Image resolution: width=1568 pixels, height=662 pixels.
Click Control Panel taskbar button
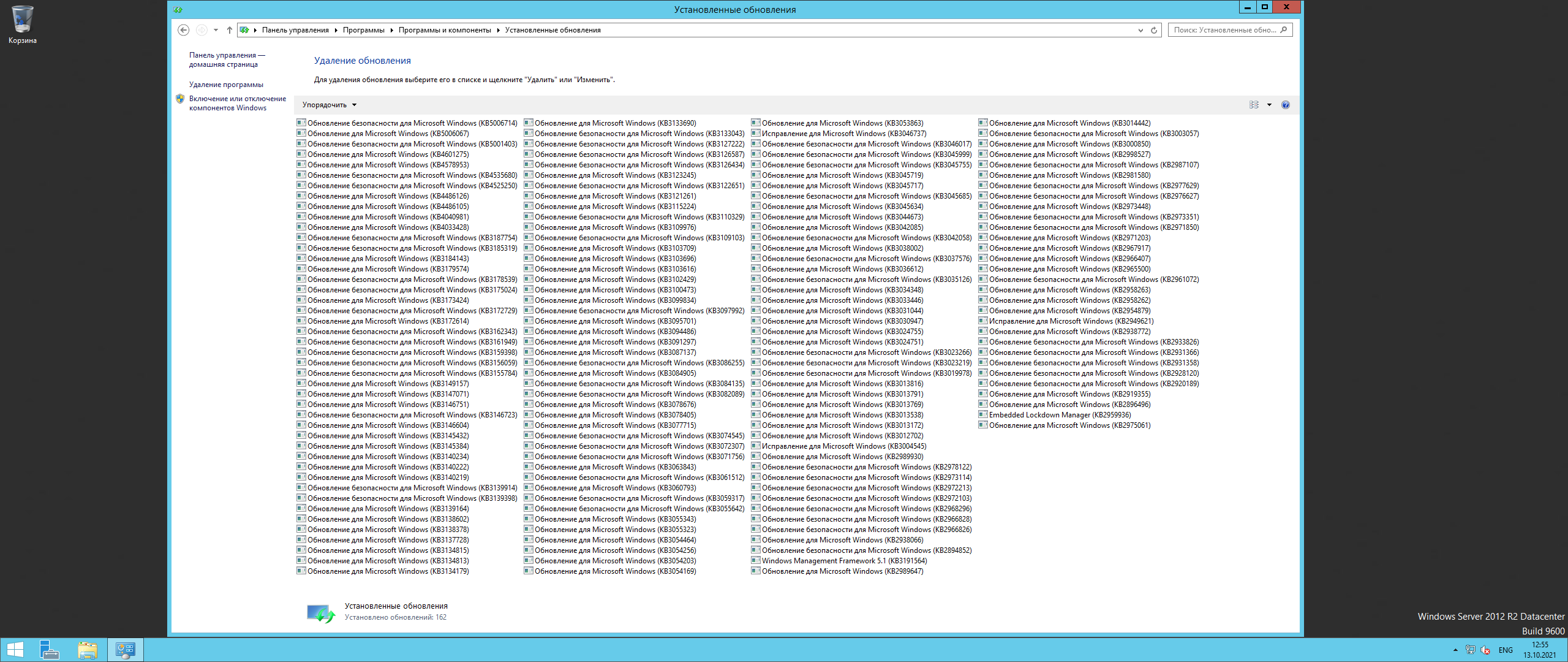126,650
